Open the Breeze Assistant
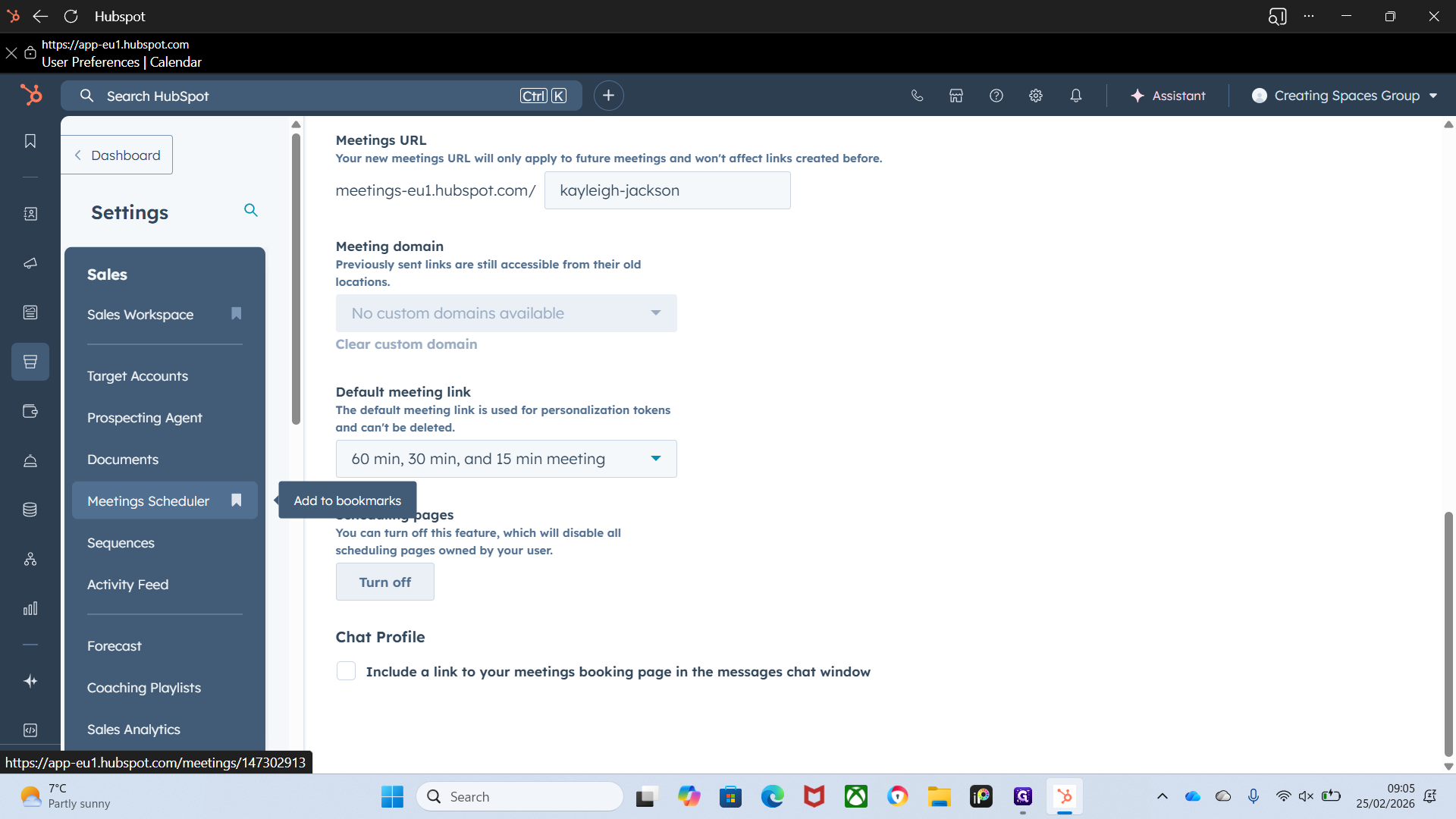The width and height of the screenshot is (1456, 819). pos(1168,96)
